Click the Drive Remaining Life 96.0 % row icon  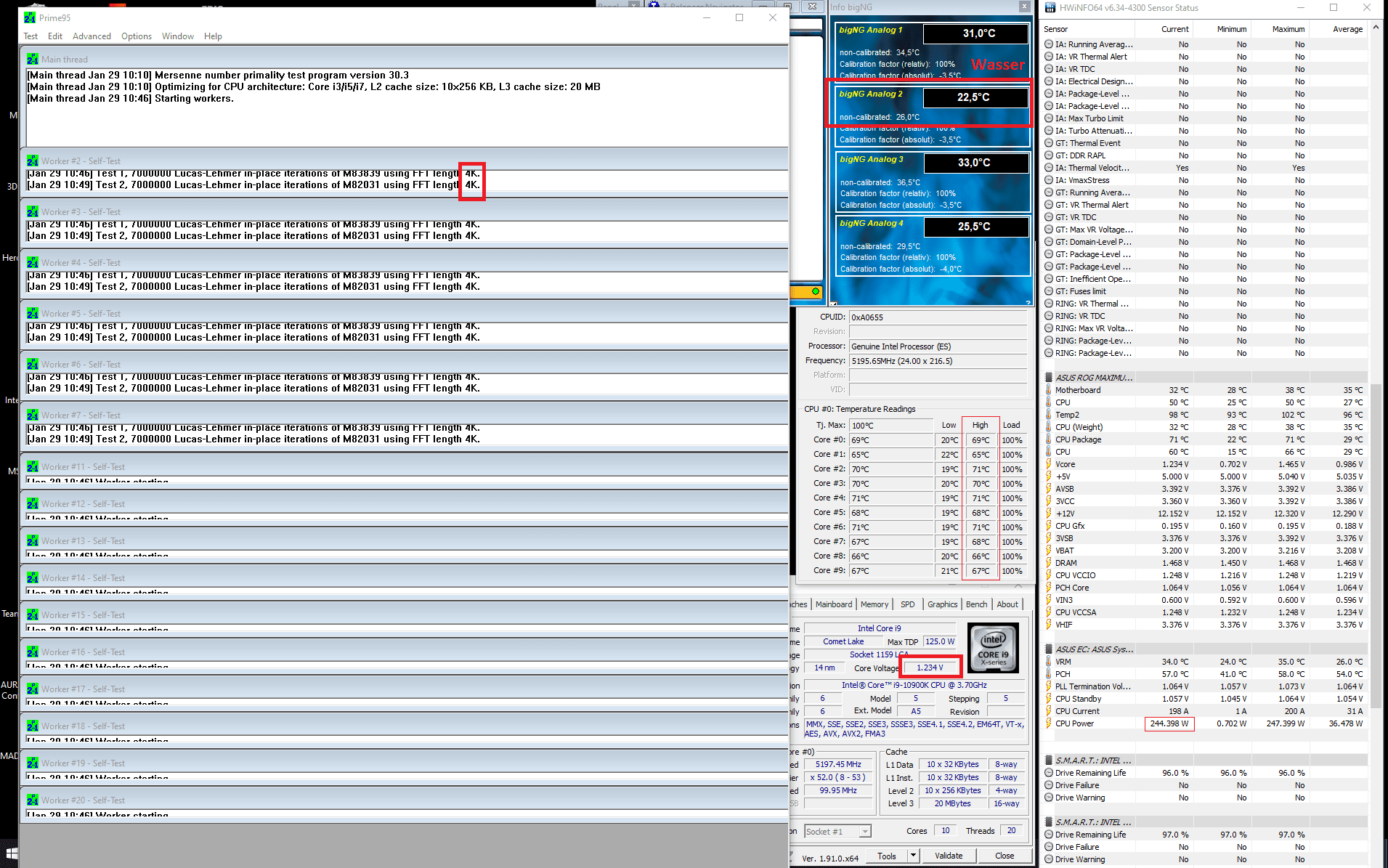point(1049,773)
